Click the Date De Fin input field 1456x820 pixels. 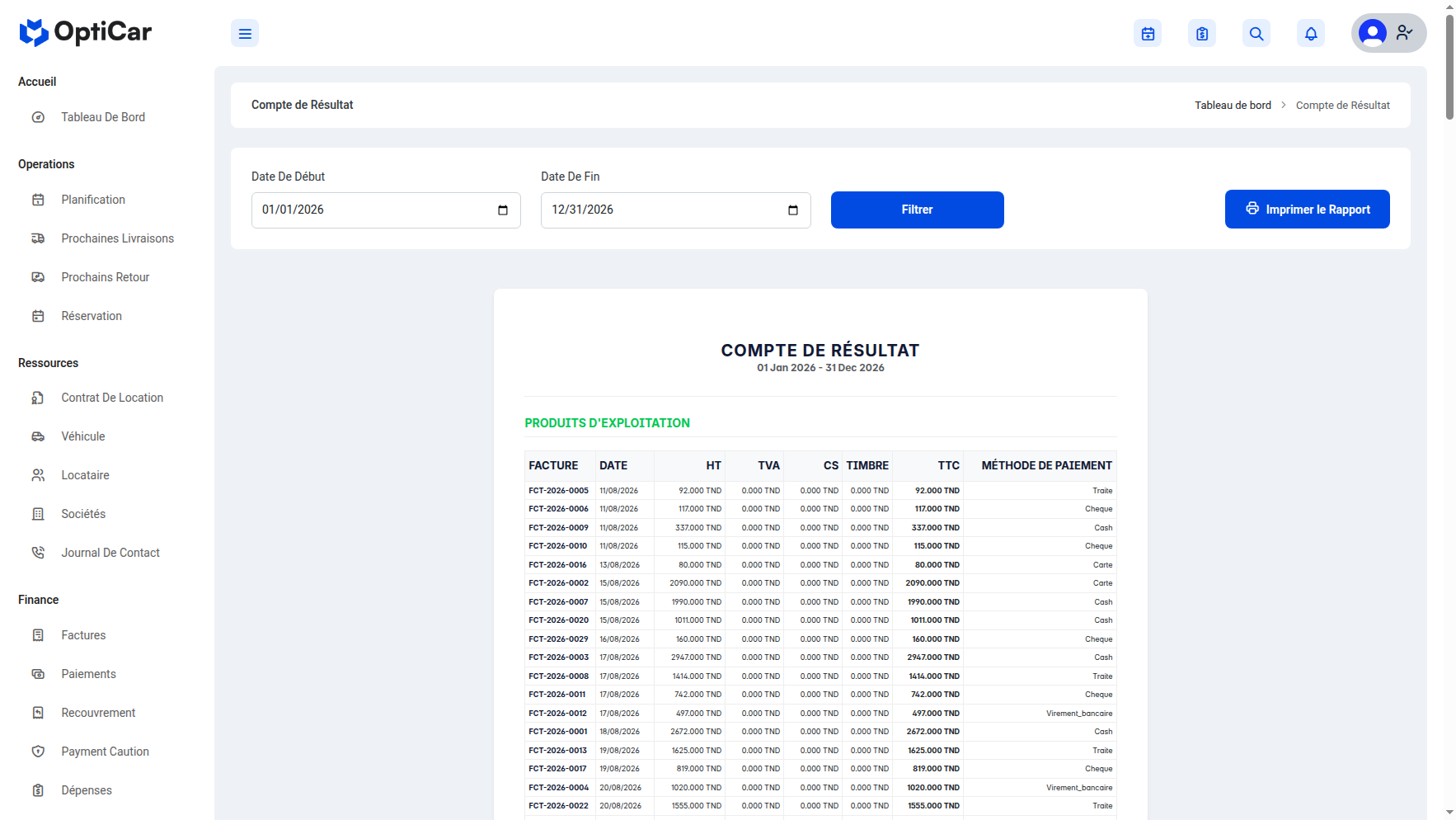(x=676, y=210)
